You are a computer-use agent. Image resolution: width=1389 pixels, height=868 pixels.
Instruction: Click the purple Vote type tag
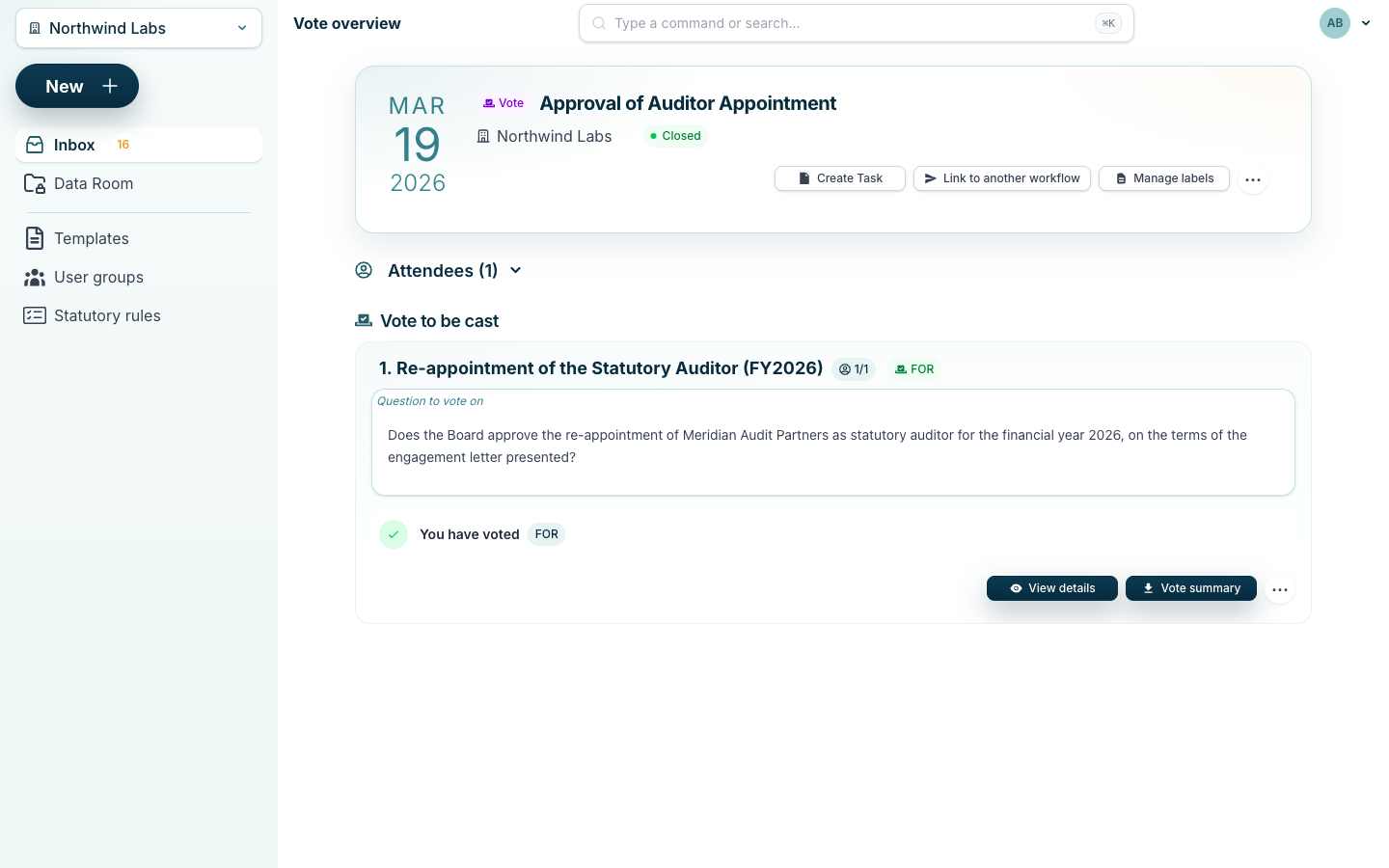click(504, 103)
